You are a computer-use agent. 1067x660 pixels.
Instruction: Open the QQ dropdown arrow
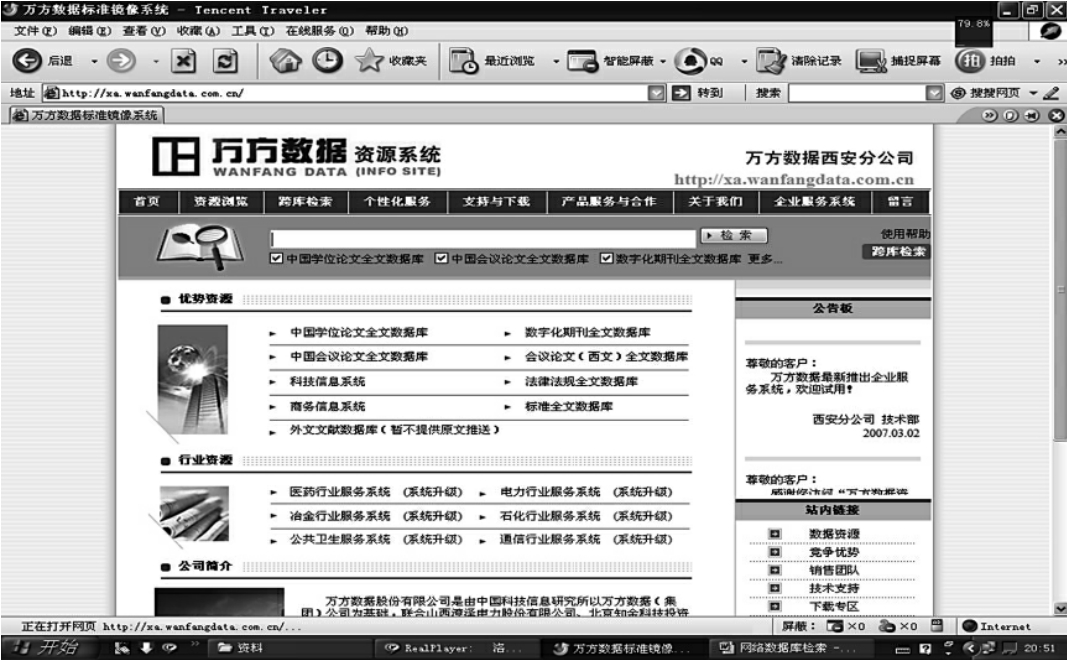coord(744,61)
